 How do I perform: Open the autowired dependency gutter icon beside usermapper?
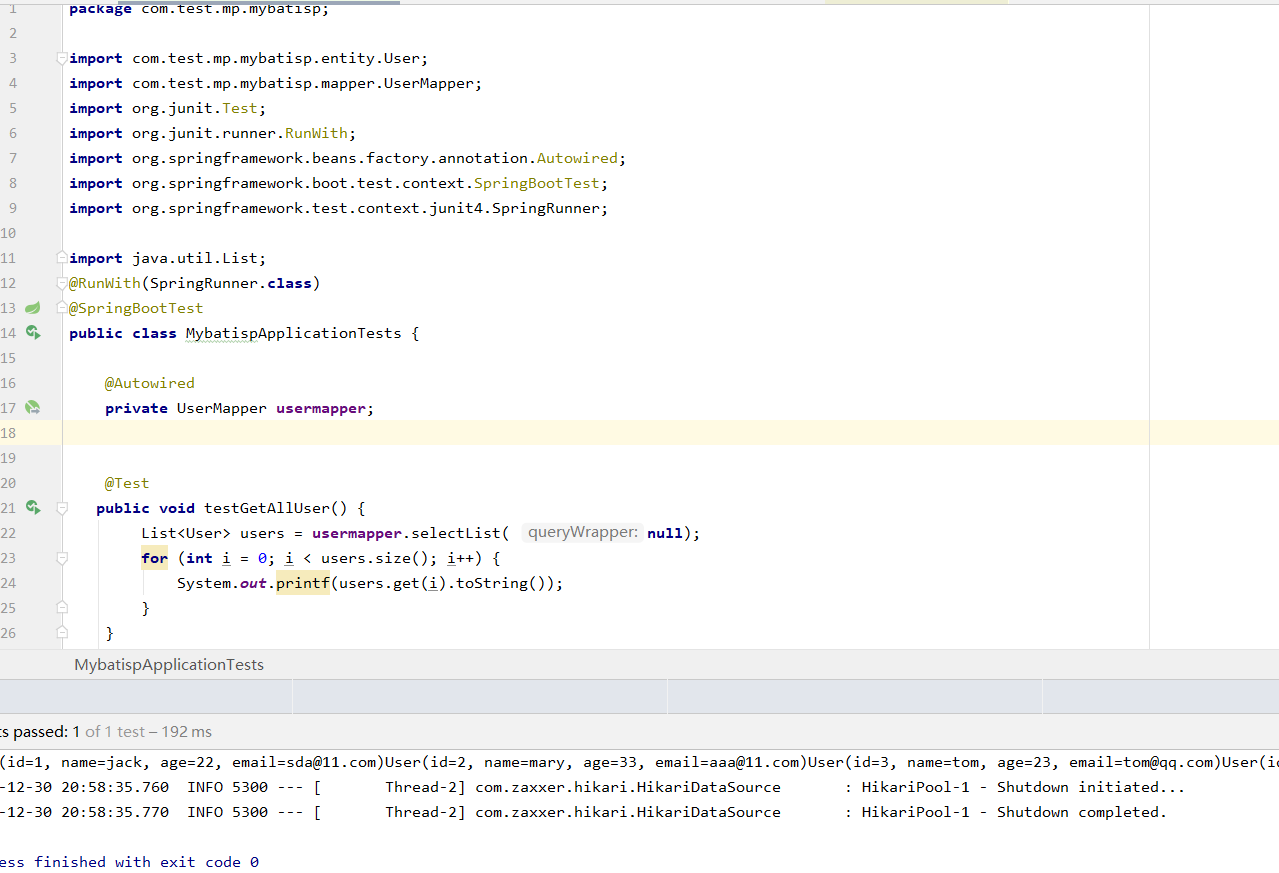point(32,408)
